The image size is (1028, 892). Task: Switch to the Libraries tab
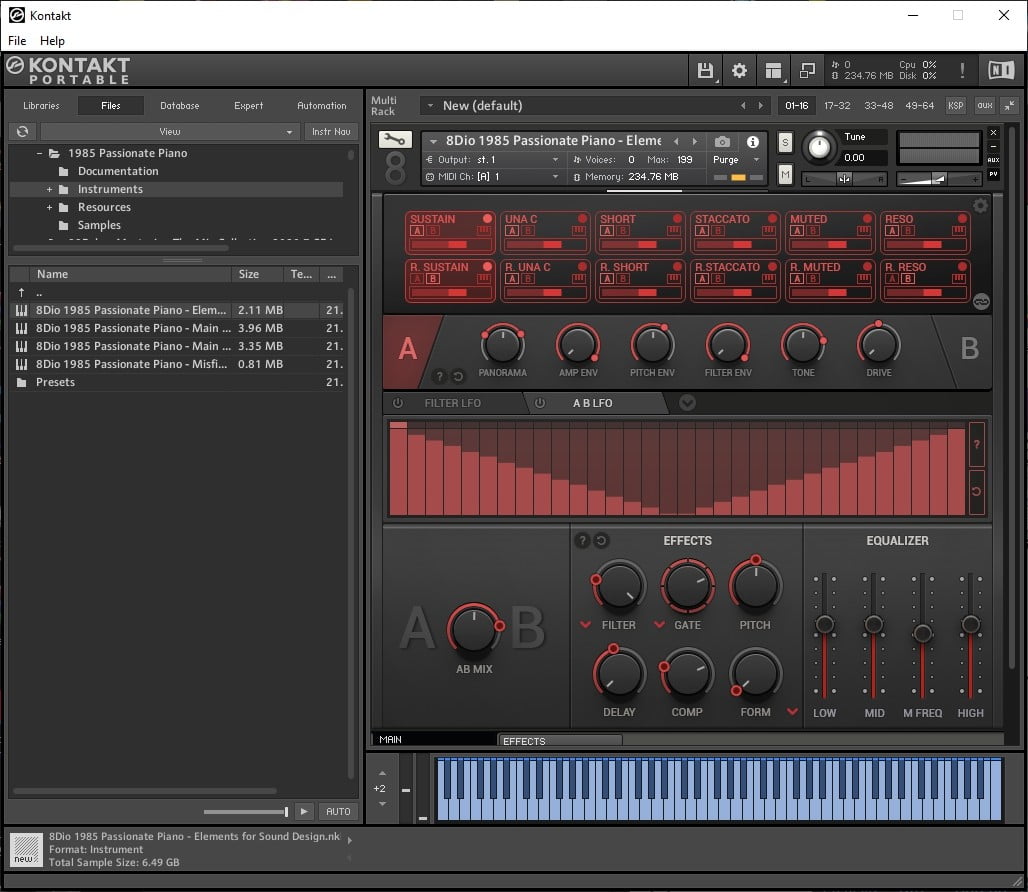pyautogui.click(x=41, y=106)
